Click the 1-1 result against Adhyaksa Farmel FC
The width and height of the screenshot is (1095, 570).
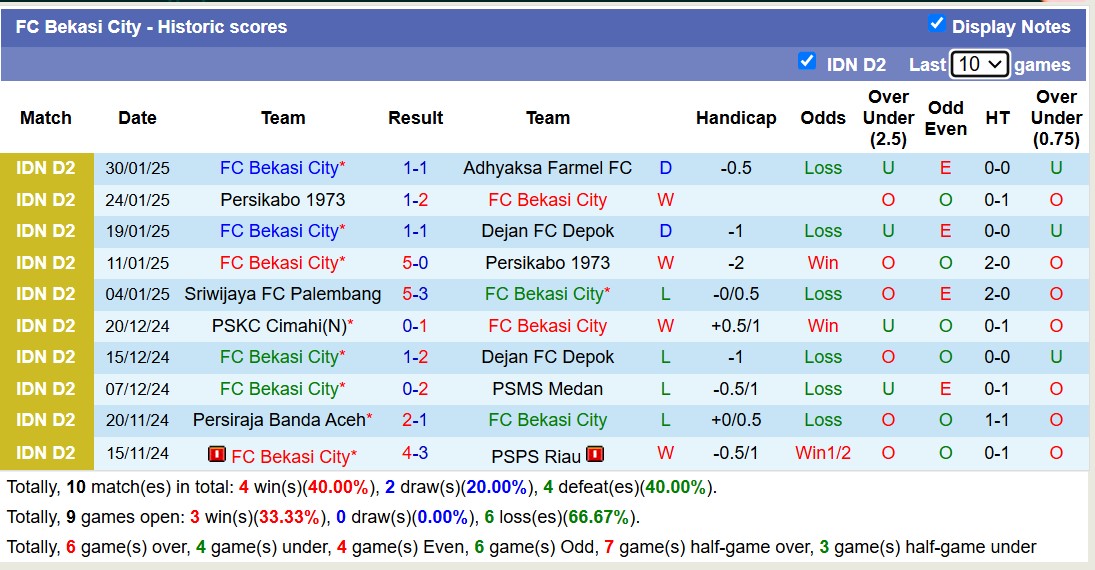[x=415, y=168]
